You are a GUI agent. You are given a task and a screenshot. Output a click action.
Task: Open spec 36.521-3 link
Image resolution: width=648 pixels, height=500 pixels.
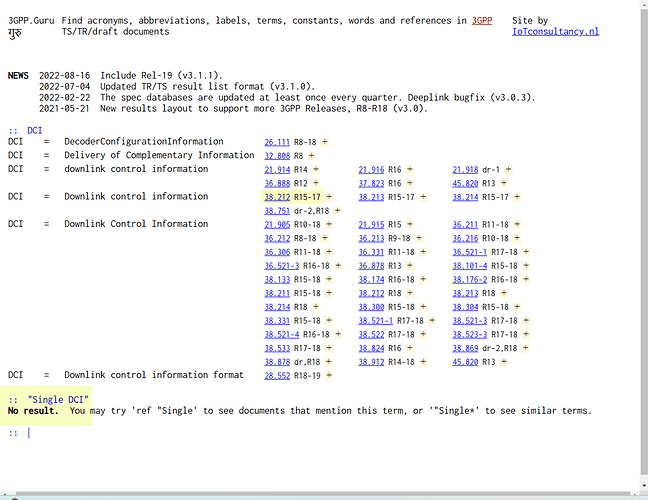(281, 266)
